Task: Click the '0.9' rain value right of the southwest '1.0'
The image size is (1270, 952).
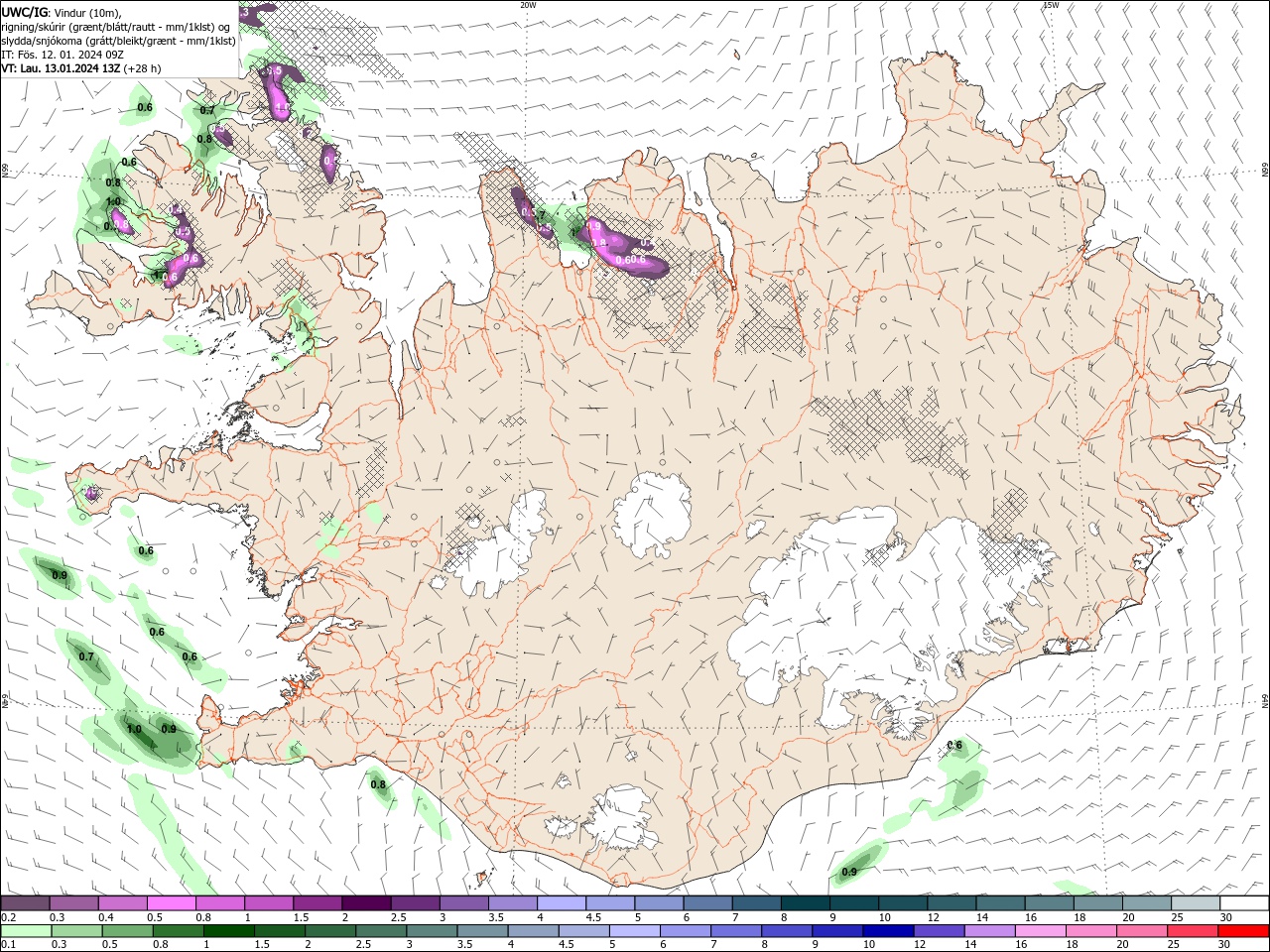Action: (169, 729)
